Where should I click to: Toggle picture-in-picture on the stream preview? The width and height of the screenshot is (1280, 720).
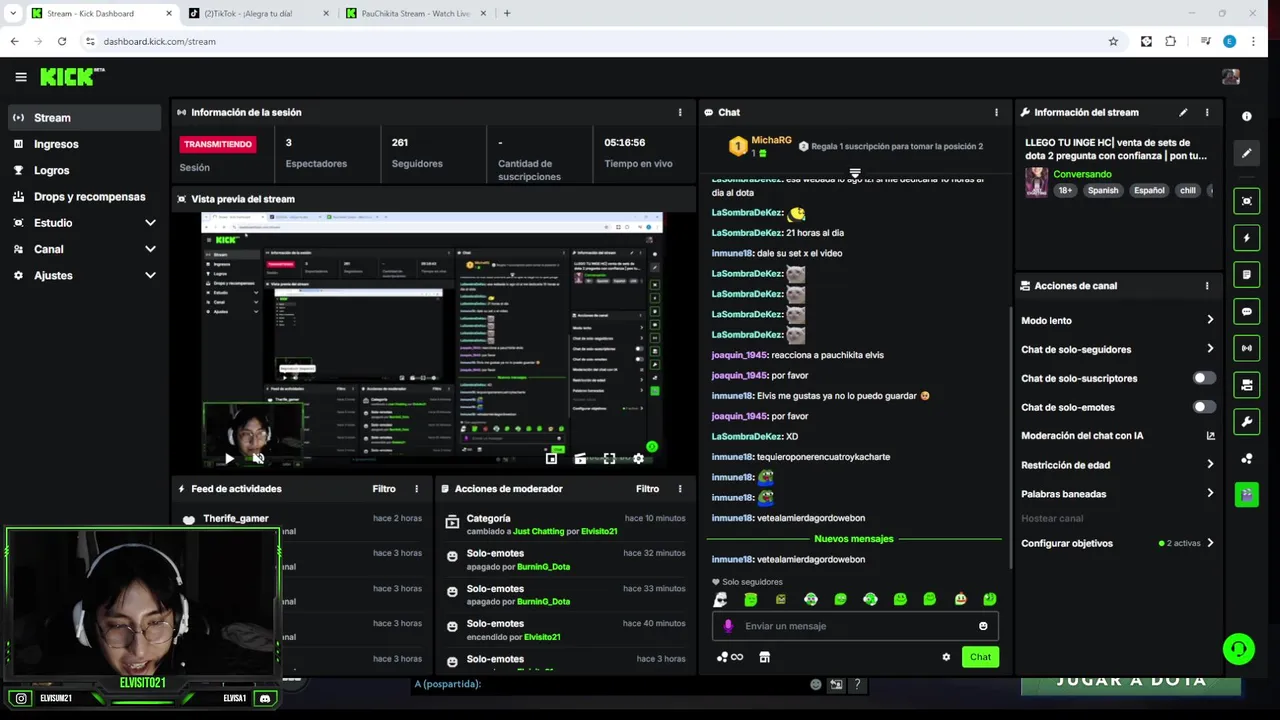551,459
